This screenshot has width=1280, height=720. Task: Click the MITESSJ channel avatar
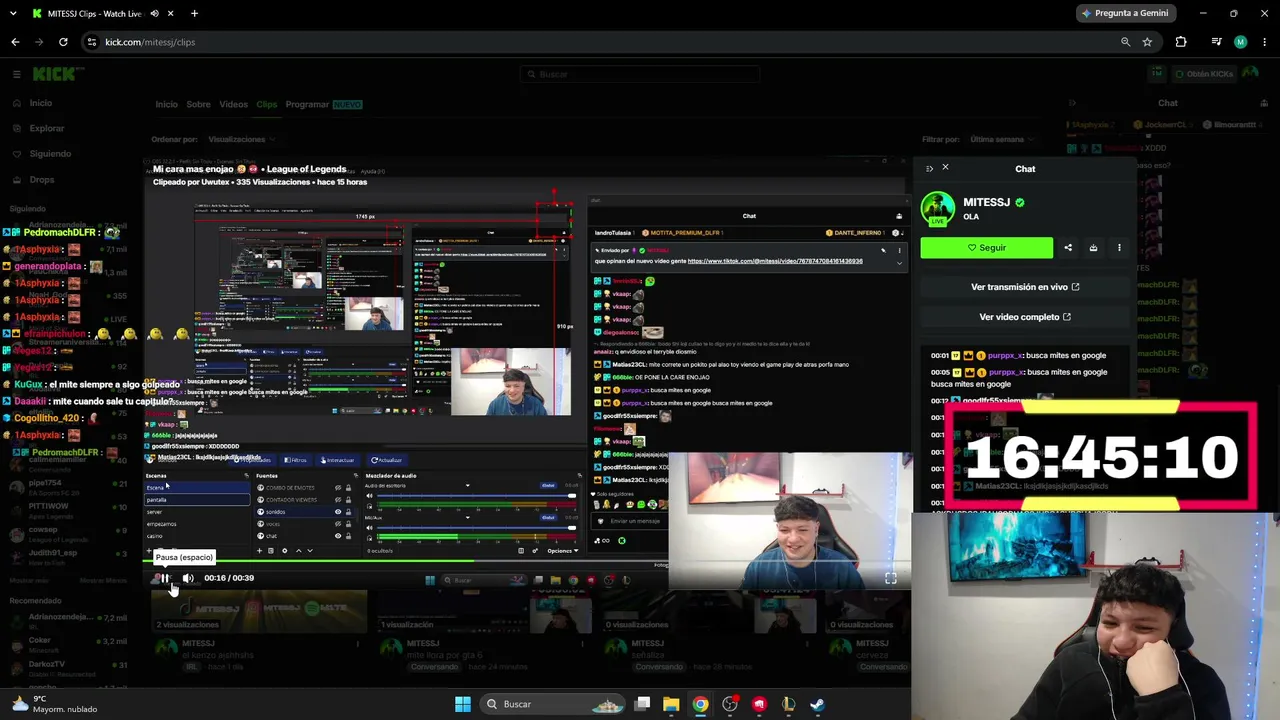[938, 208]
